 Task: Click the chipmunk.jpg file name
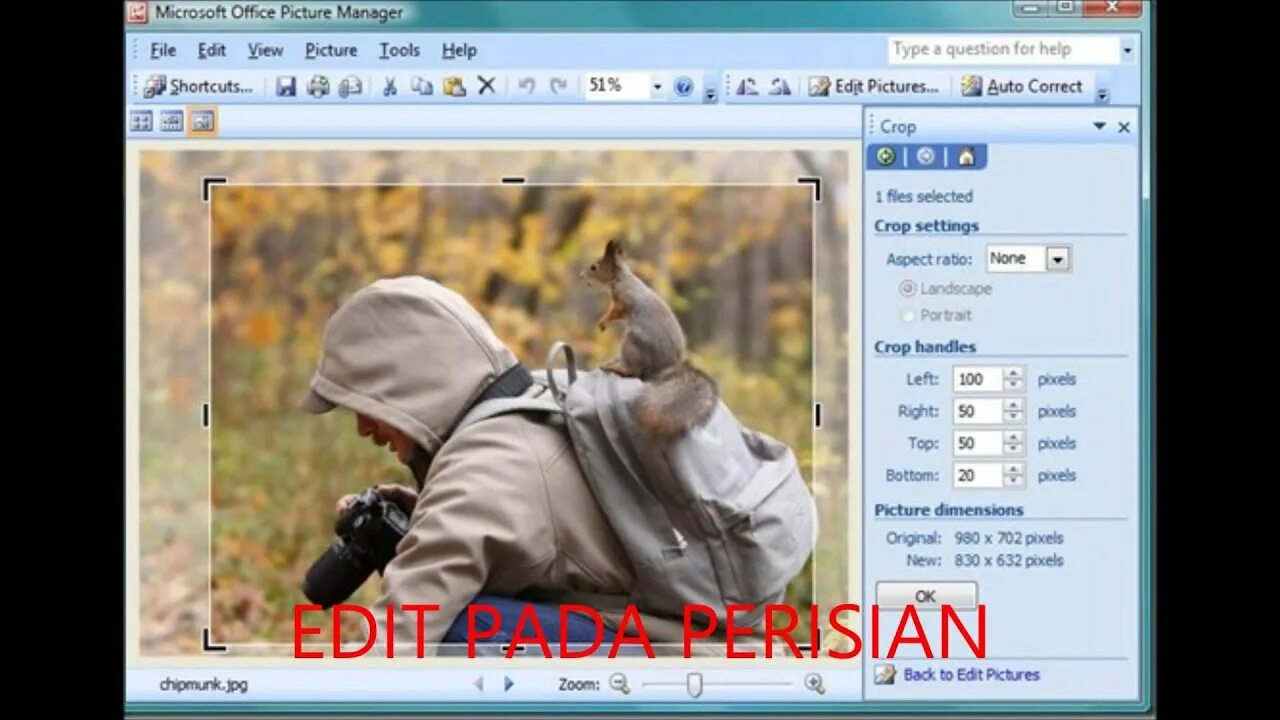[203, 685]
